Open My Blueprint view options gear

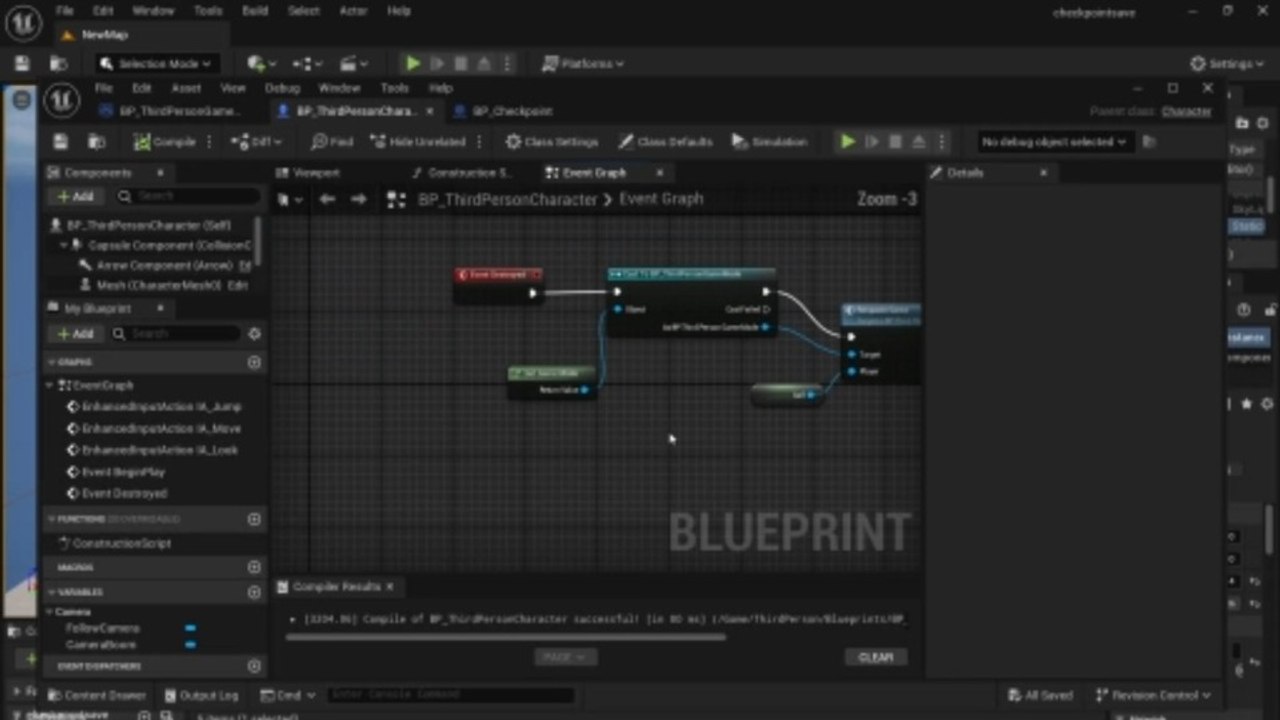pyautogui.click(x=254, y=333)
